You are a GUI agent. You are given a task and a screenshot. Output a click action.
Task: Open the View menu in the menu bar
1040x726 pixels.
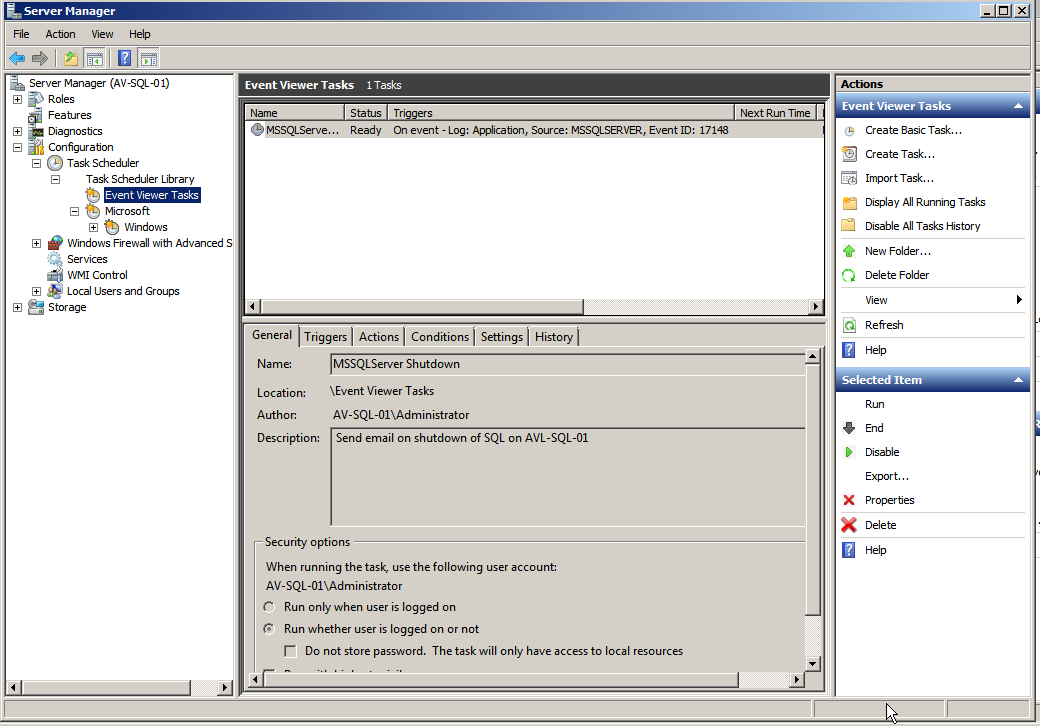click(102, 34)
